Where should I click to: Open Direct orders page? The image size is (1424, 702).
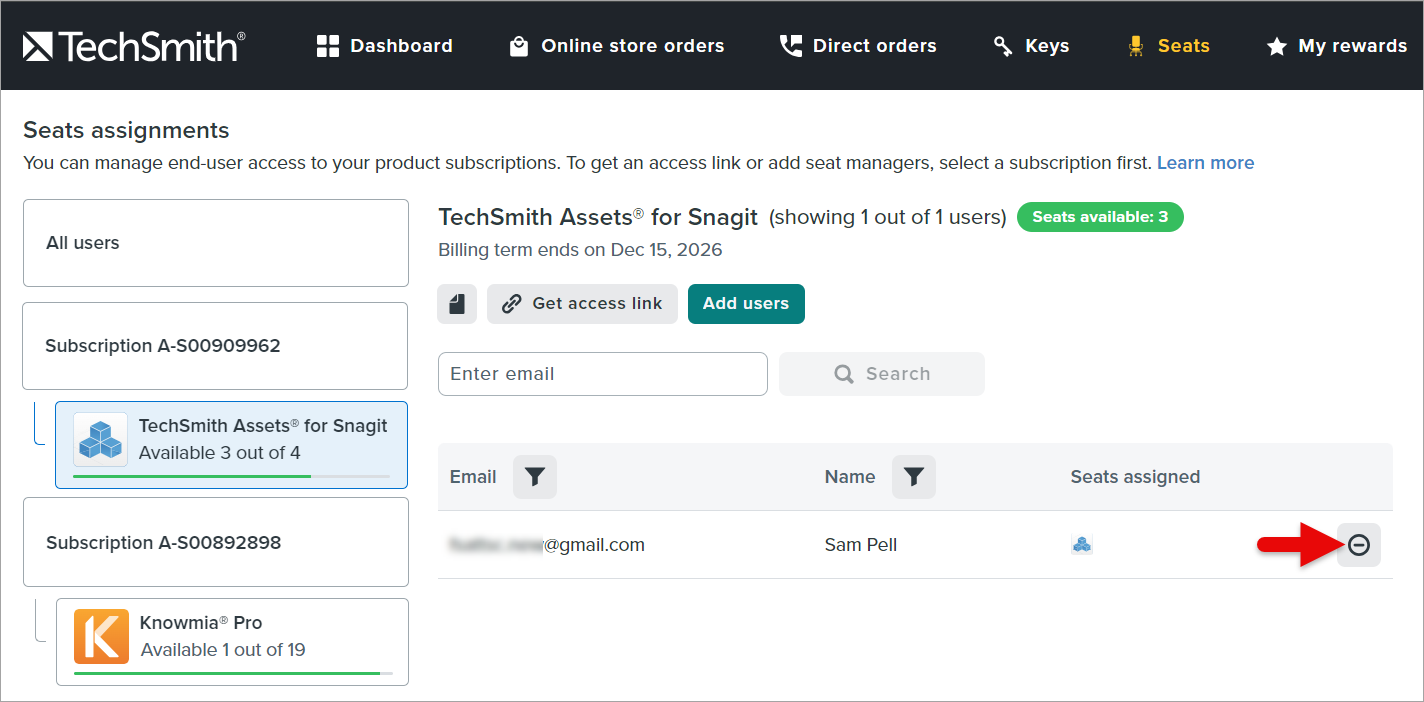858,46
